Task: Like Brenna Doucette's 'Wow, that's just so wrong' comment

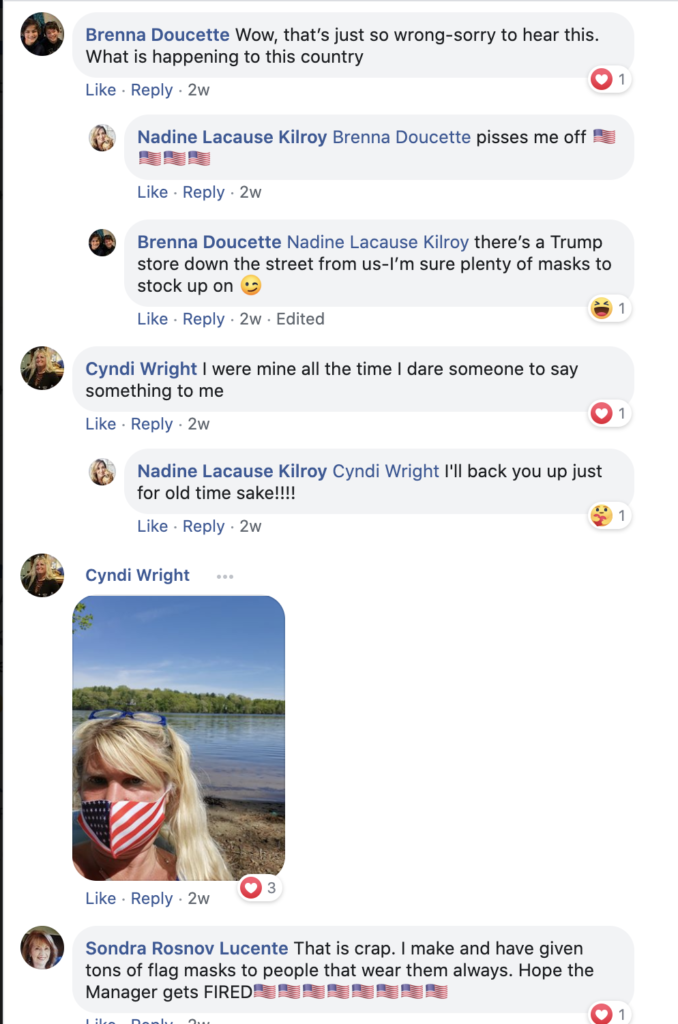Action: coord(100,90)
